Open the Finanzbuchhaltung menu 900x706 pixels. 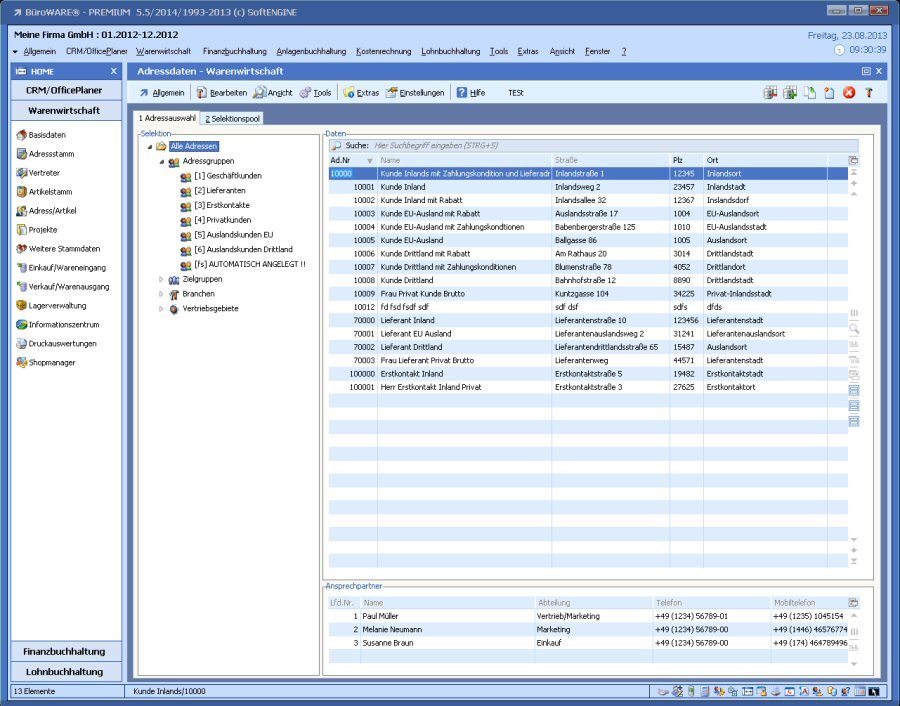point(234,51)
